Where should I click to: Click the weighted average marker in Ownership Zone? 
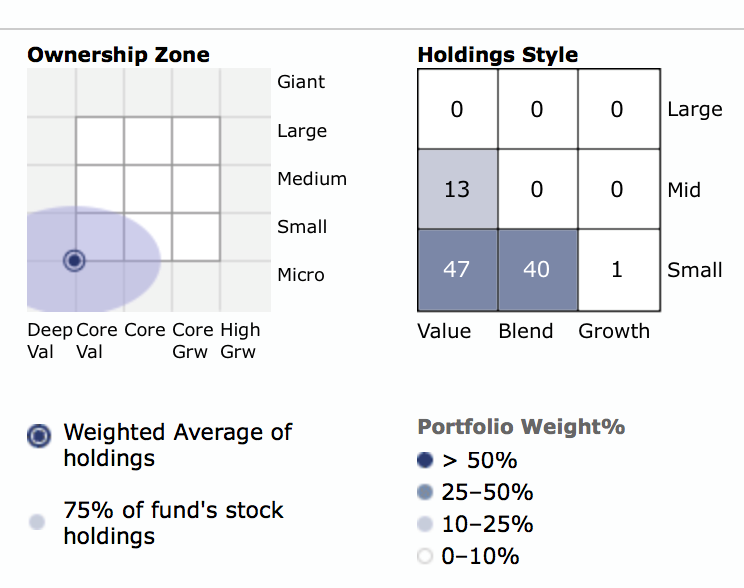point(73,261)
